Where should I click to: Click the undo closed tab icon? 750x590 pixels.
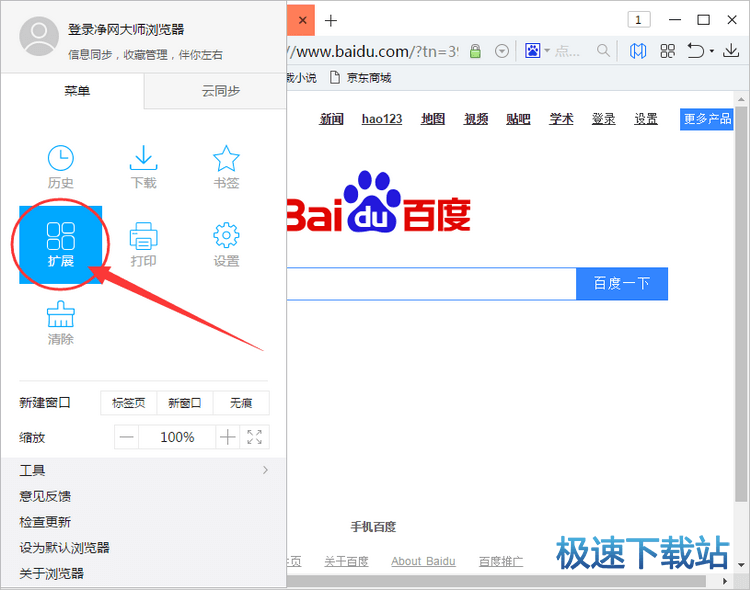point(696,50)
